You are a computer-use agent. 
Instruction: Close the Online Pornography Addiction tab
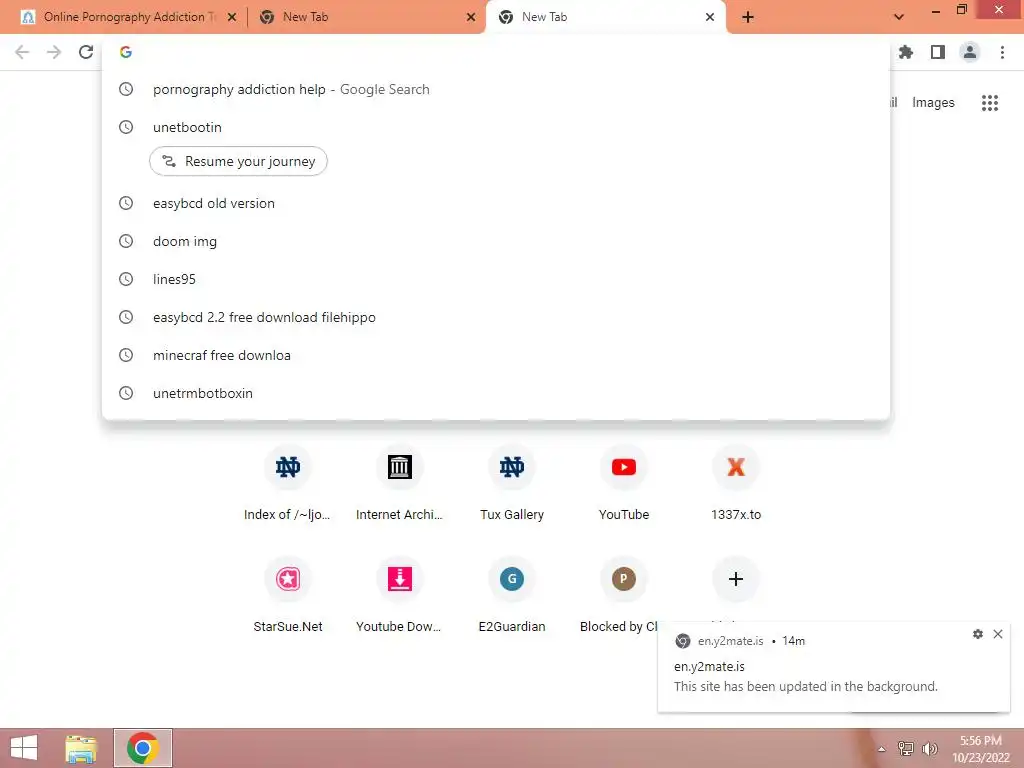click(x=232, y=17)
